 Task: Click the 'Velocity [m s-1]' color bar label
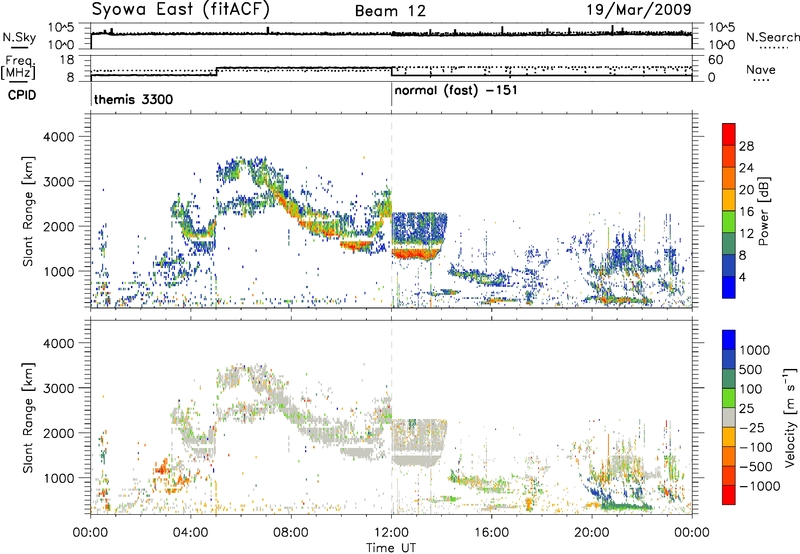[x=790, y=417]
